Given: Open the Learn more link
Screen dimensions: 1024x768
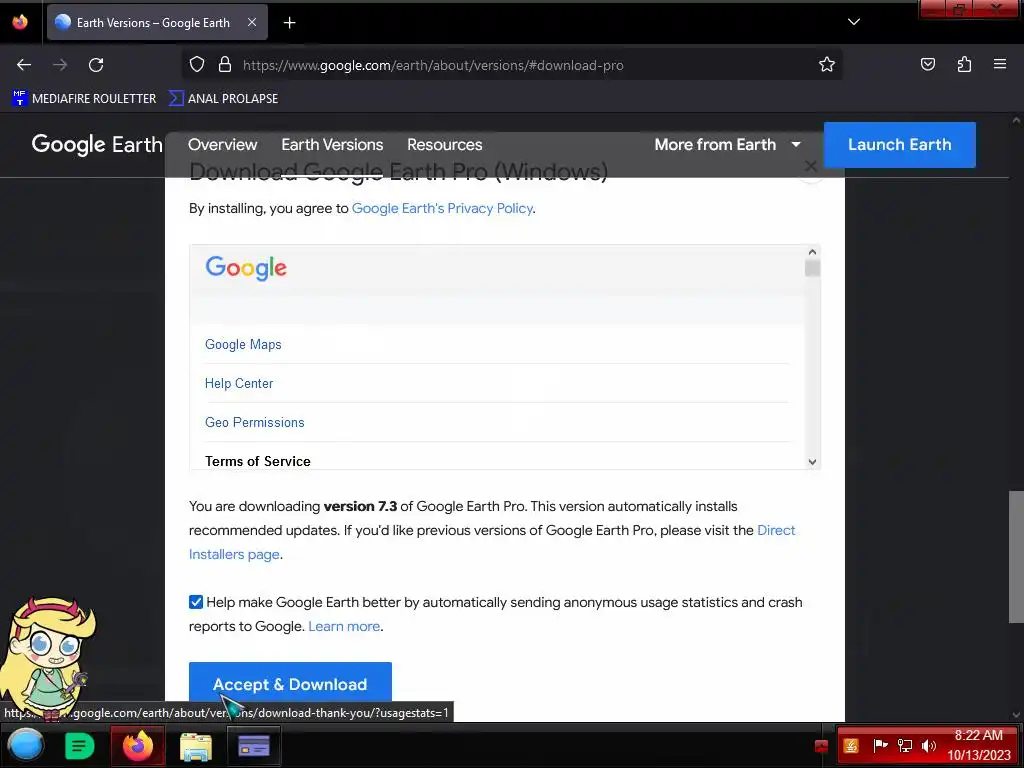Looking at the screenshot, I should (x=344, y=626).
